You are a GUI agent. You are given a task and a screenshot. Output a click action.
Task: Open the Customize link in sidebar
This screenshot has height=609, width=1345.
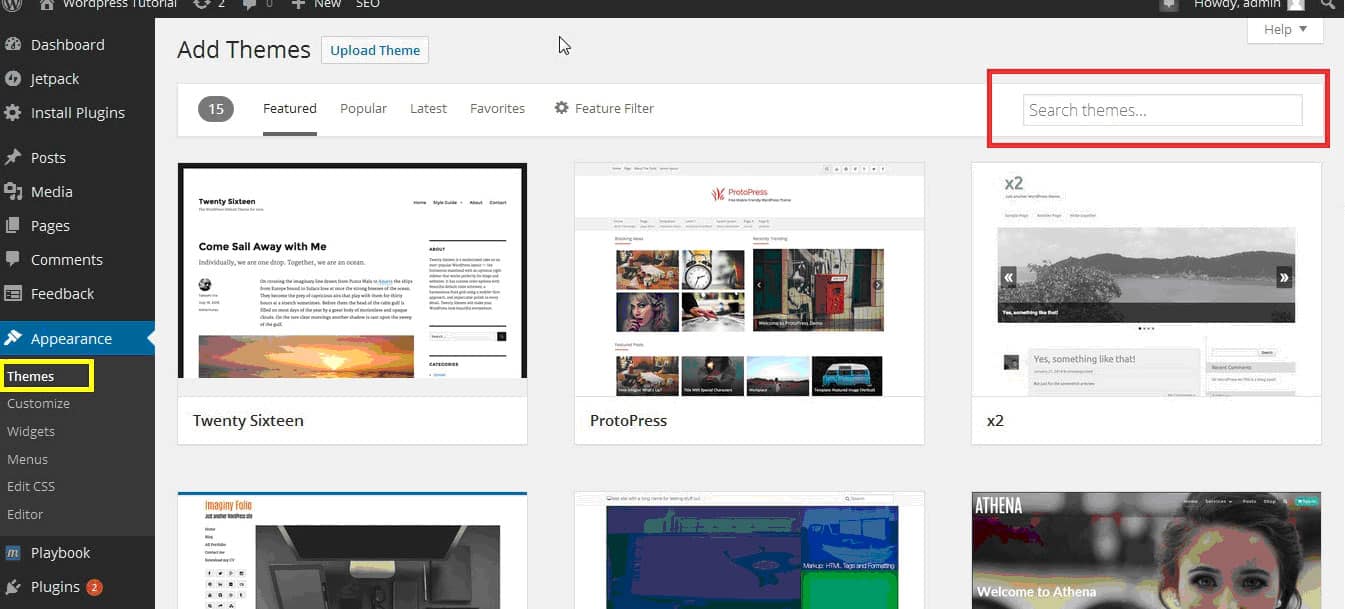(x=39, y=403)
